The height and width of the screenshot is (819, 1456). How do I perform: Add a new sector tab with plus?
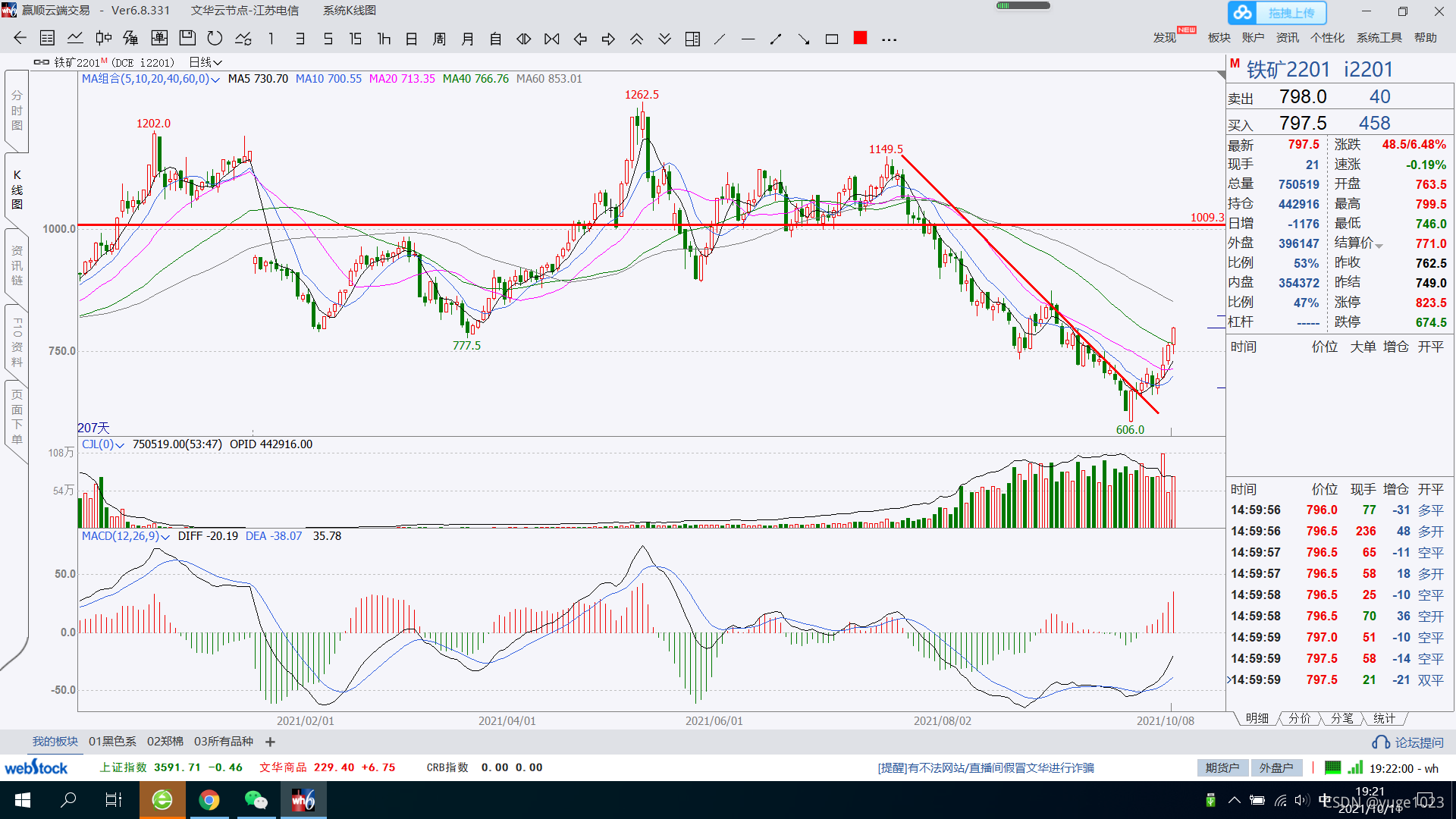270,742
